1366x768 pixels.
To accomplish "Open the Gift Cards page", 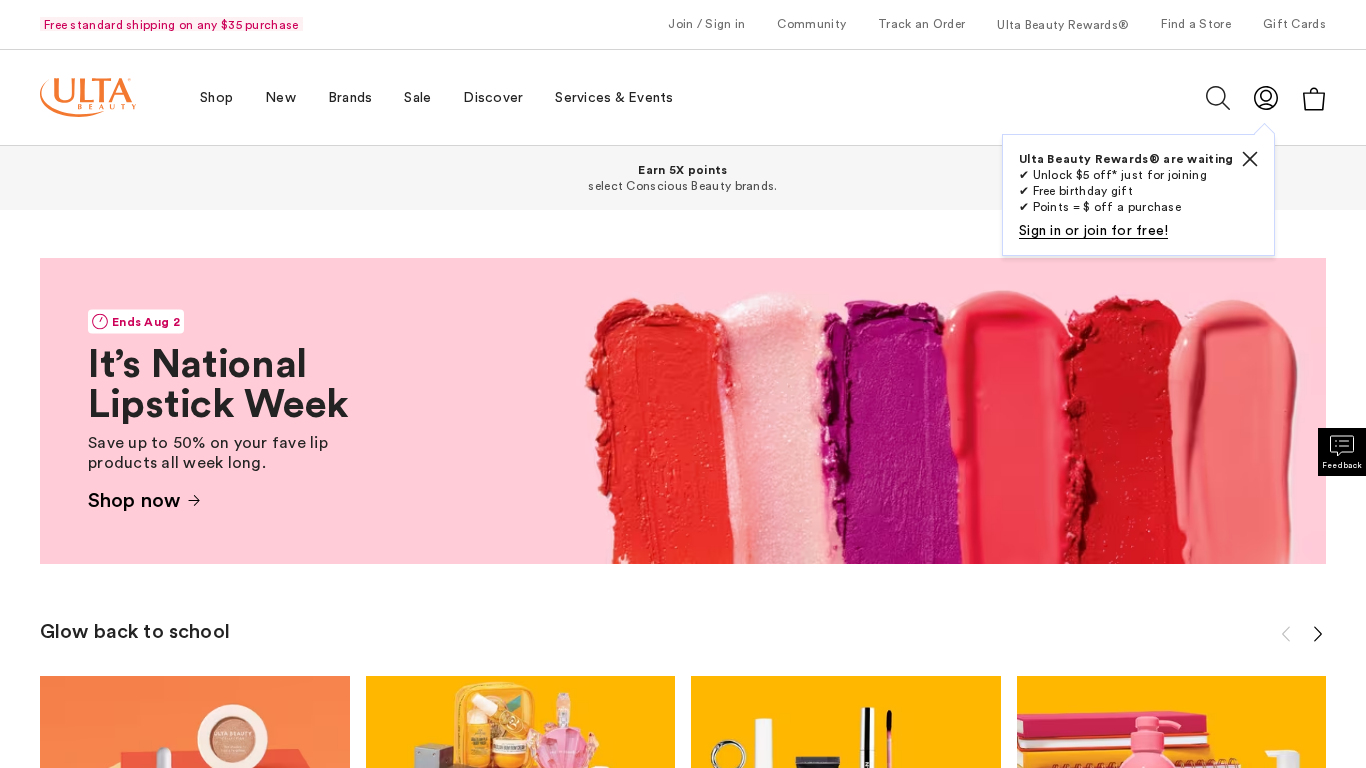I will coord(1294,24).
